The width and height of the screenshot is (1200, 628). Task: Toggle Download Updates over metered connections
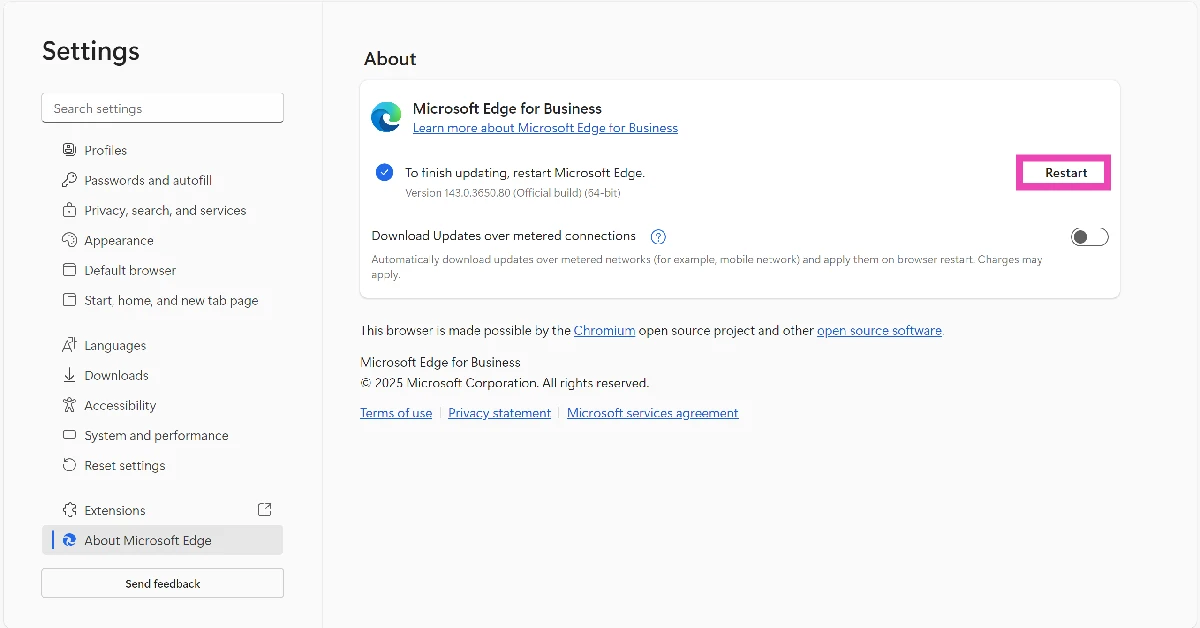tap(1089, 236)
